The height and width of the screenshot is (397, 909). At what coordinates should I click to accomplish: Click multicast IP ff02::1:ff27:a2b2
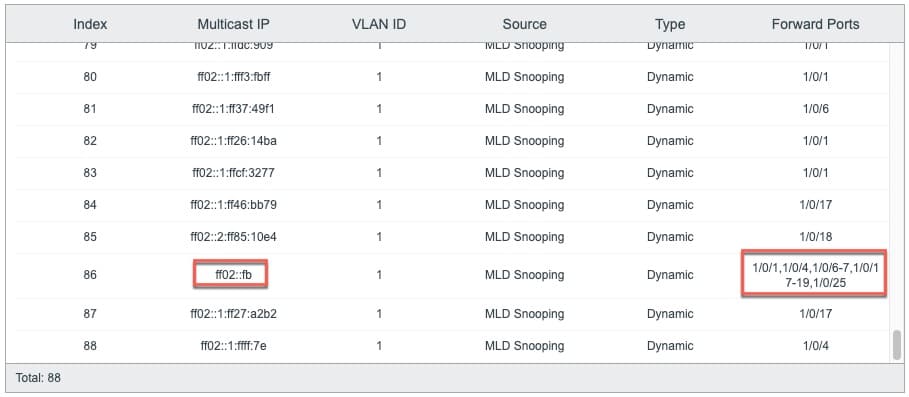[234, 314]
